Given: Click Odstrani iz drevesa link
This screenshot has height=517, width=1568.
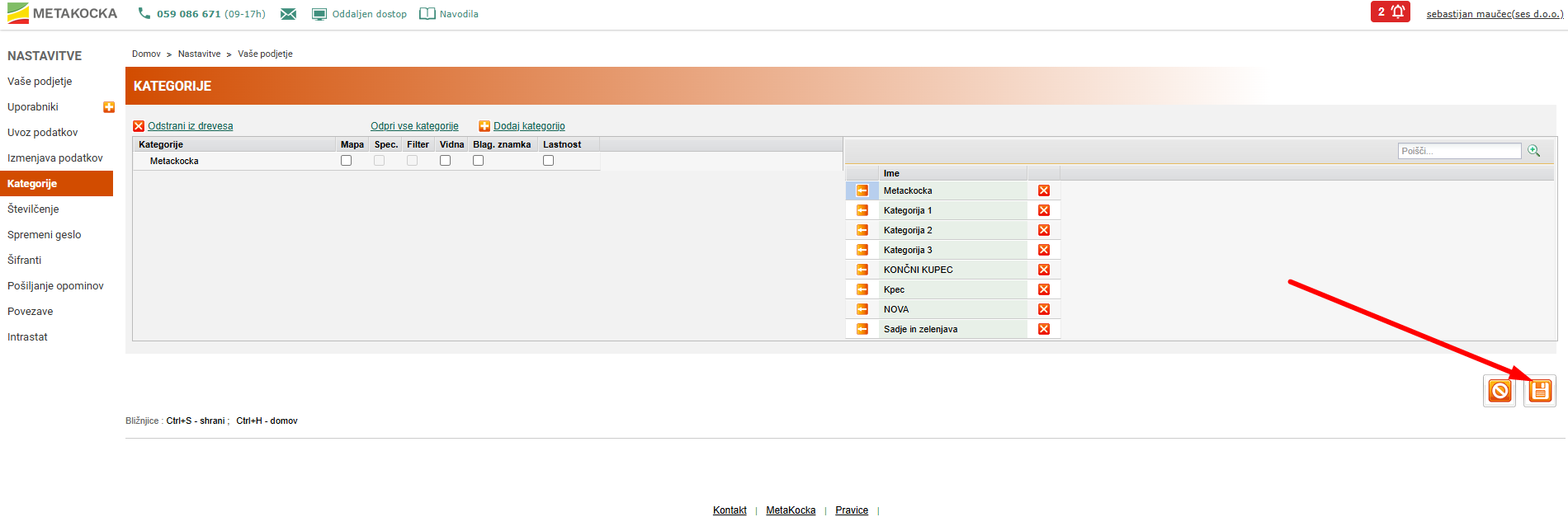Looking at the screenshot, I should 191,126.
